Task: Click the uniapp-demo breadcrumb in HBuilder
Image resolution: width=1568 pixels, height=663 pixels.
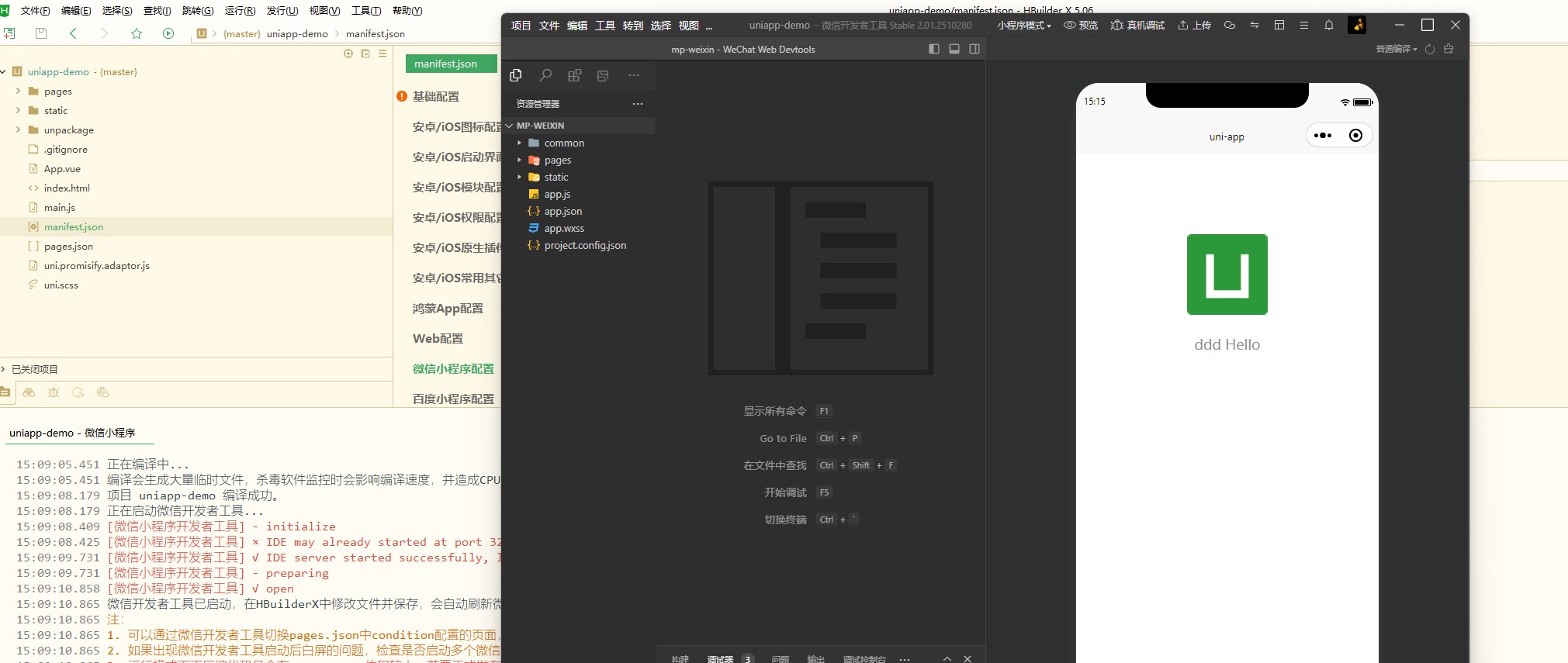Action: (x=297, y=33)
